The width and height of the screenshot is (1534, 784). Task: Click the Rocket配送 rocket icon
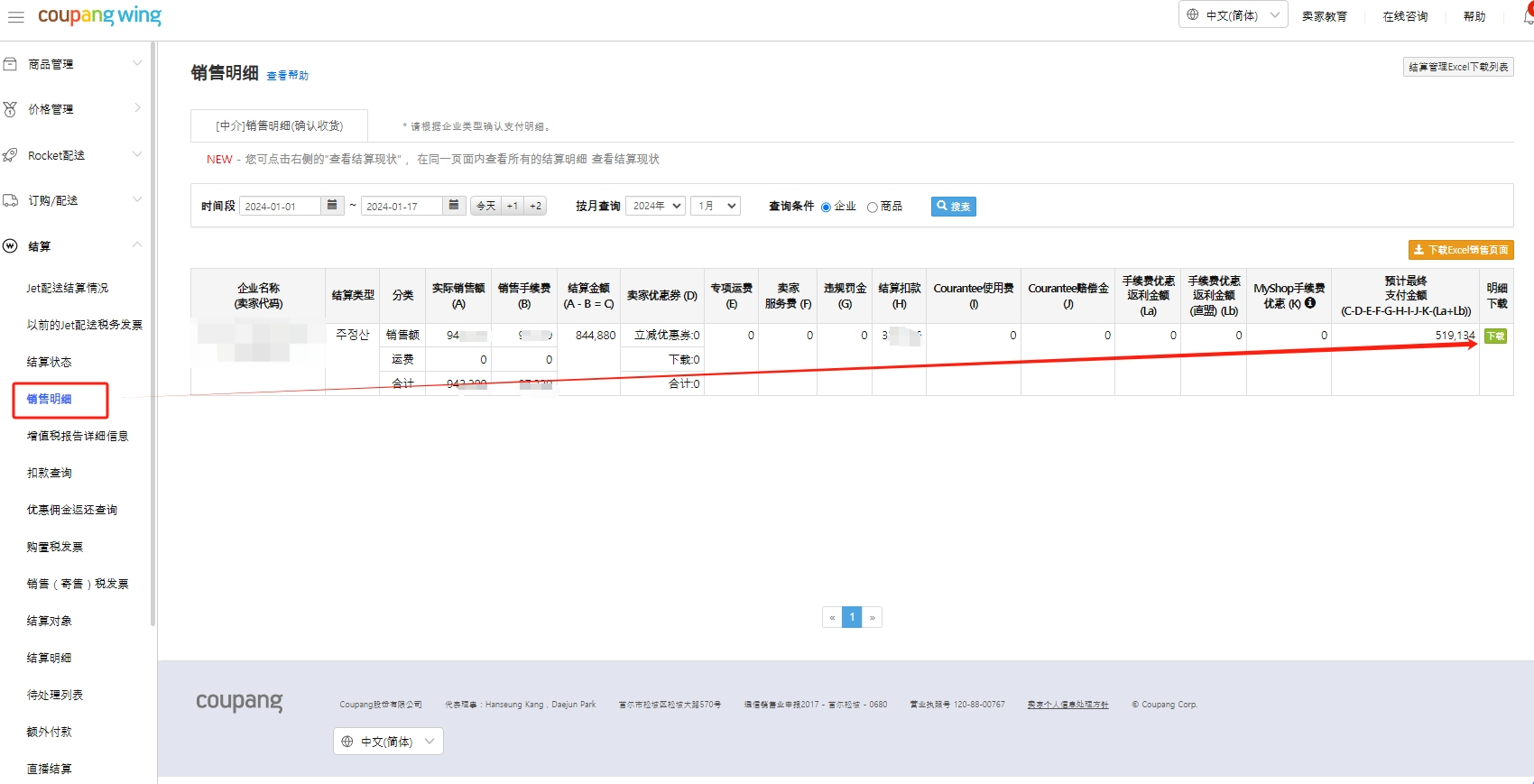11,155
